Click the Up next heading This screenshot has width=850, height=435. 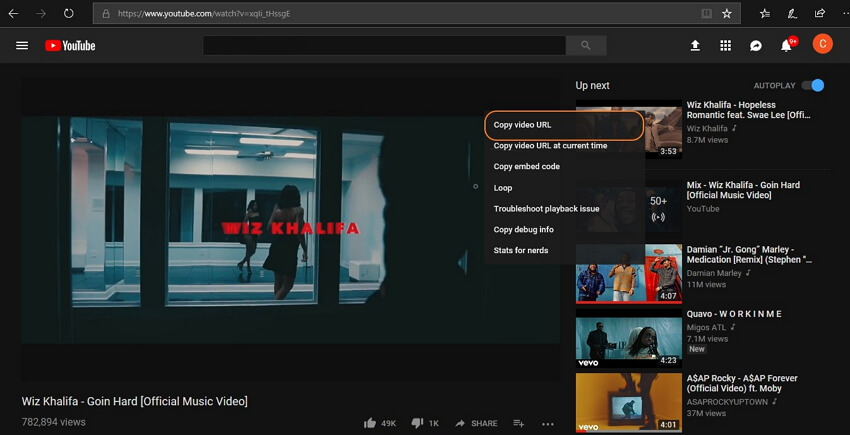(593, 85)
